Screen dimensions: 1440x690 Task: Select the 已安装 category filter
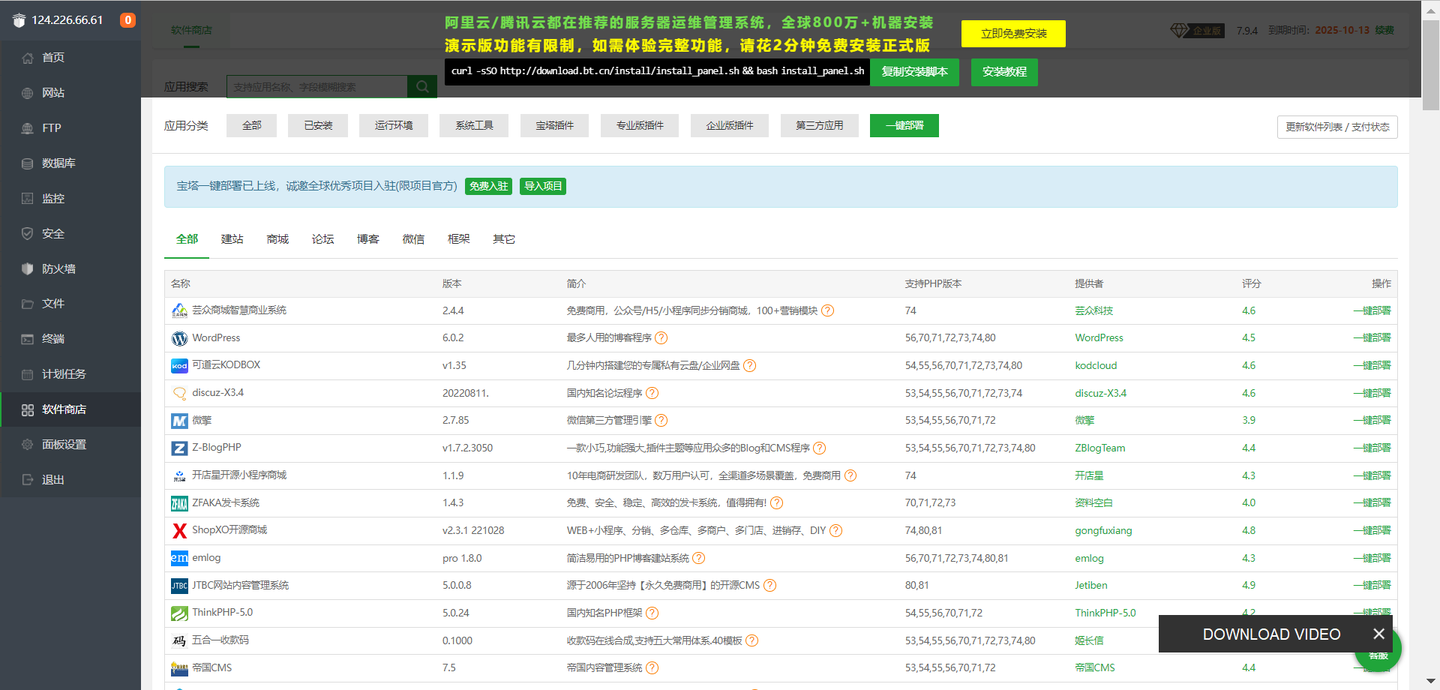click(318, 125)
